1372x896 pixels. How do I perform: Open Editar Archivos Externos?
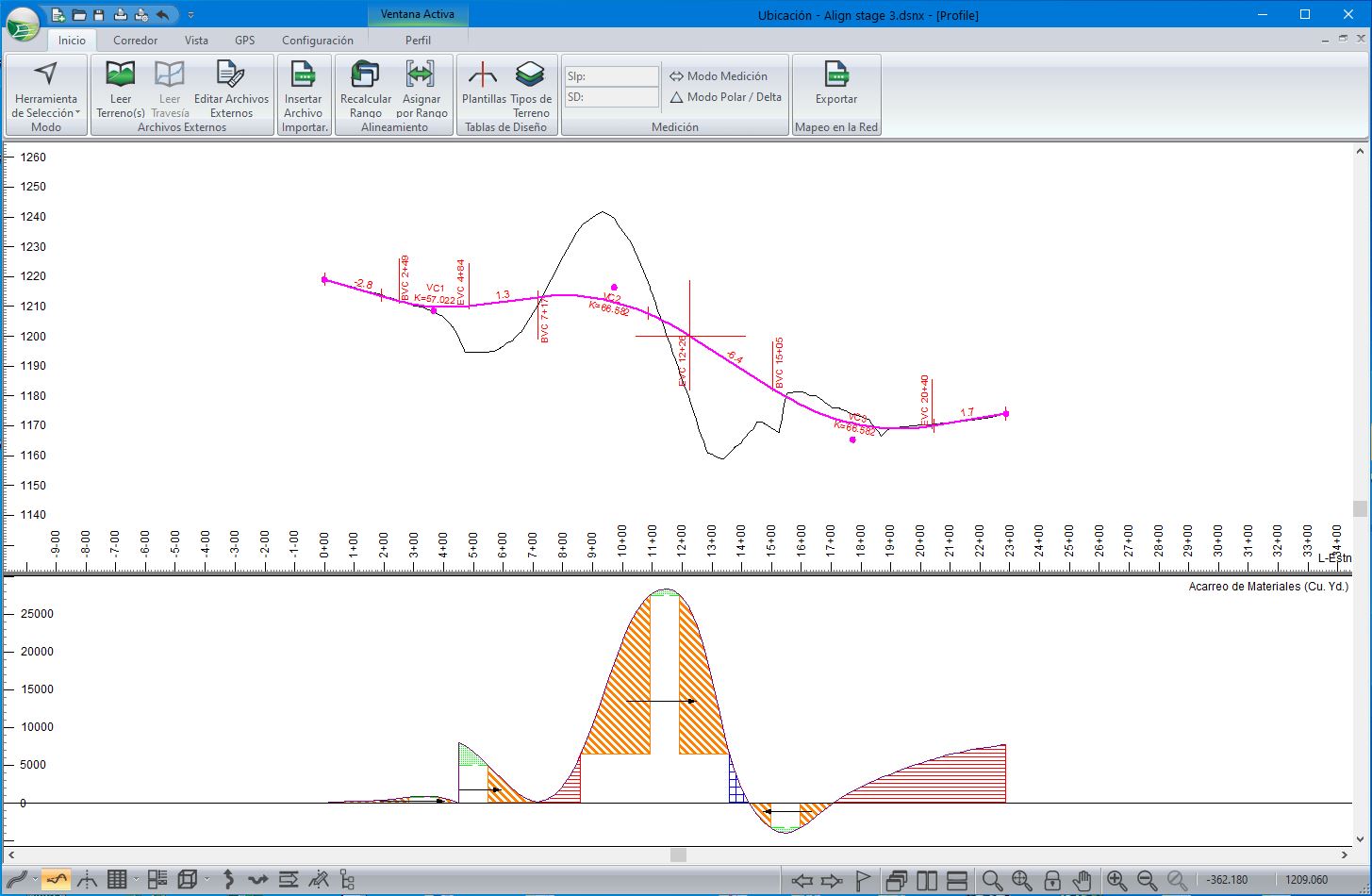pos(231,75)
